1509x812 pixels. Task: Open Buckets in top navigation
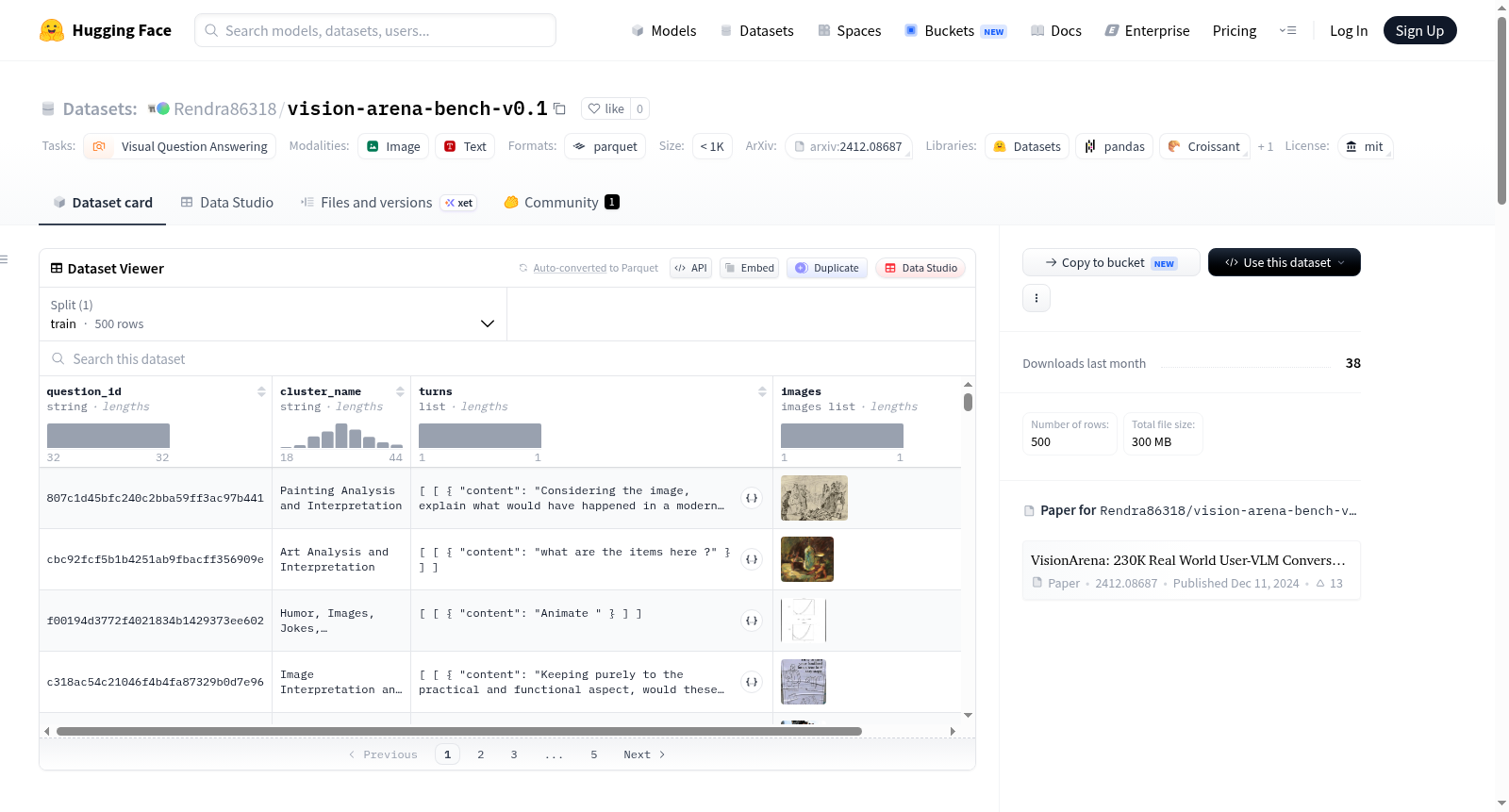pyautogui.click(x=955, y=30)
